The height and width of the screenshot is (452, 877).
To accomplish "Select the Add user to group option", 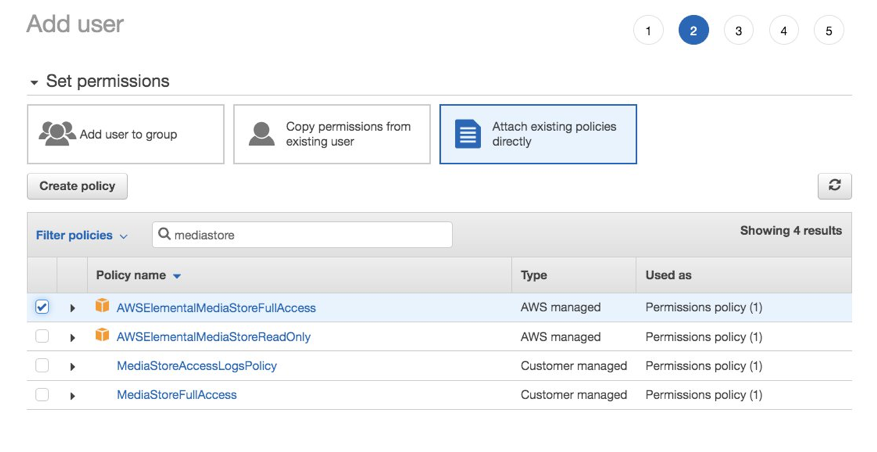I will [126, 134].
